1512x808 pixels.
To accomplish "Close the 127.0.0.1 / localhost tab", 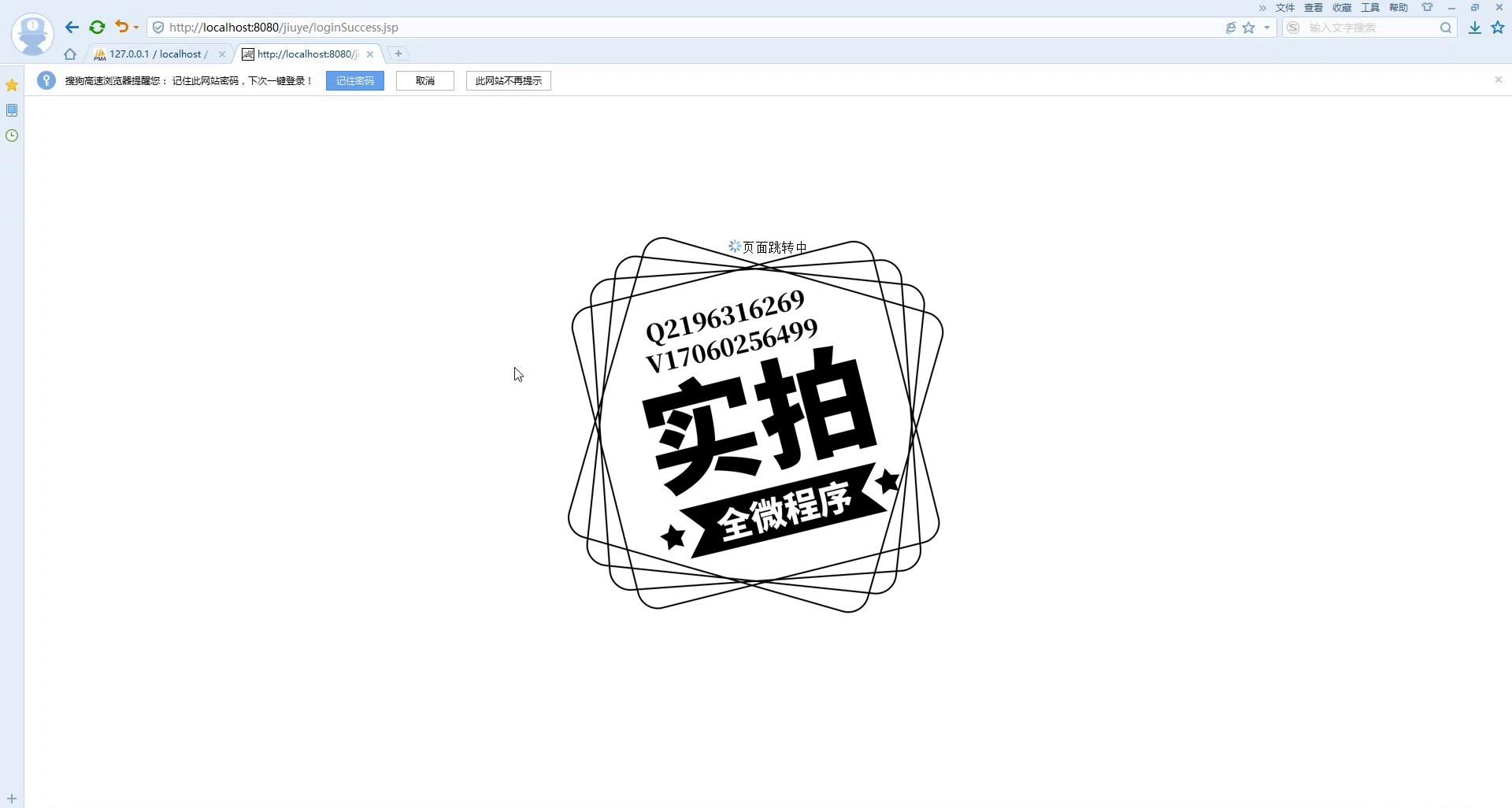I will click(x=222, y=54).
